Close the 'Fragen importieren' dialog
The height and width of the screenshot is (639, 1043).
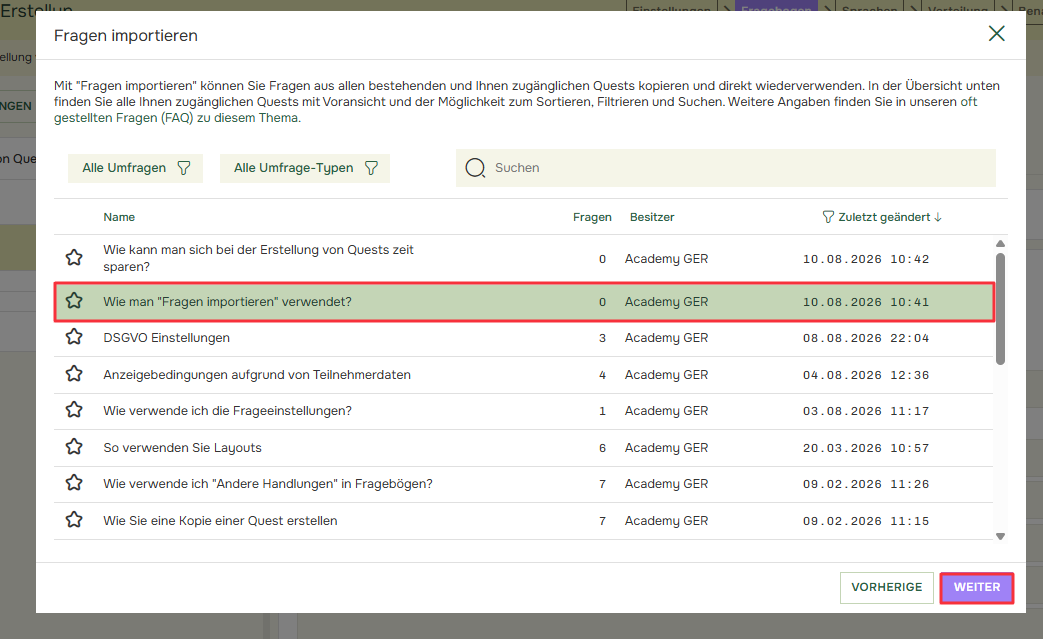click(x=996, y=34)
